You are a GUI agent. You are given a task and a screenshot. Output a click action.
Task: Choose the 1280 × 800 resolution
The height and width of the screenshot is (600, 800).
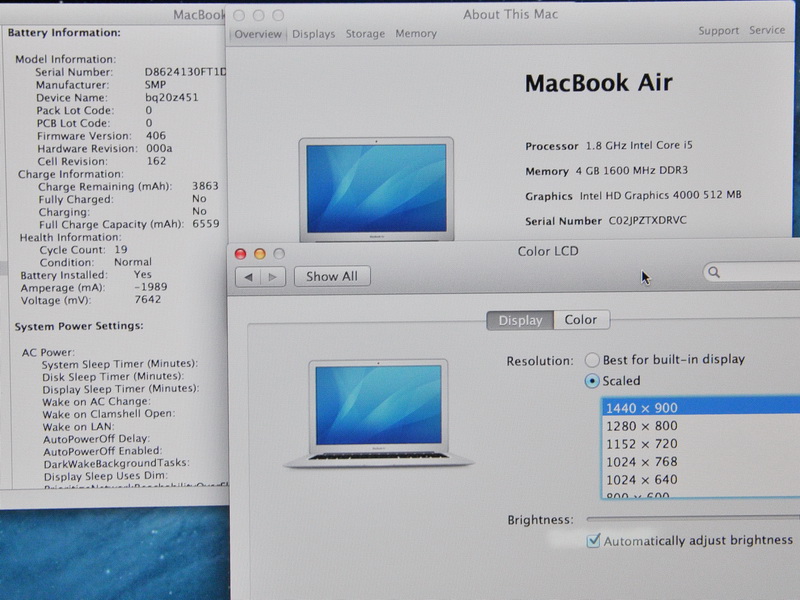[x=701, y=426]
